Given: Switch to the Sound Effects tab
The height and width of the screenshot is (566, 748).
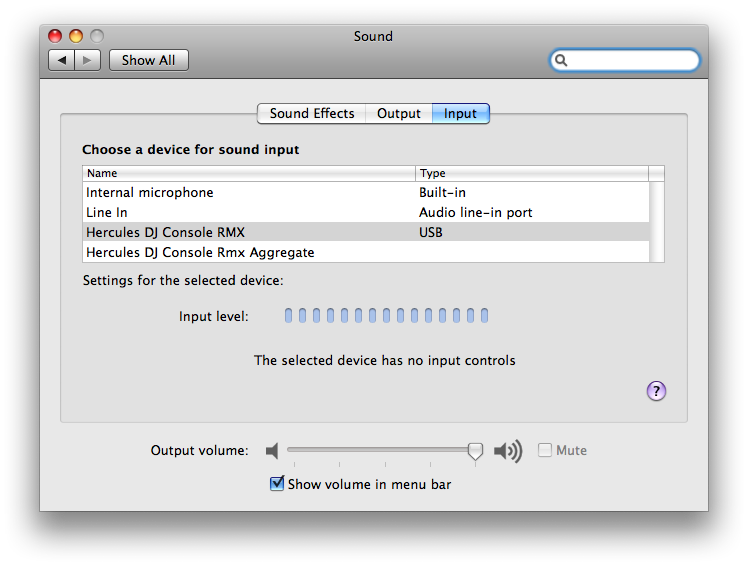Looking at the screenshot, I should [x=312, y=114].
